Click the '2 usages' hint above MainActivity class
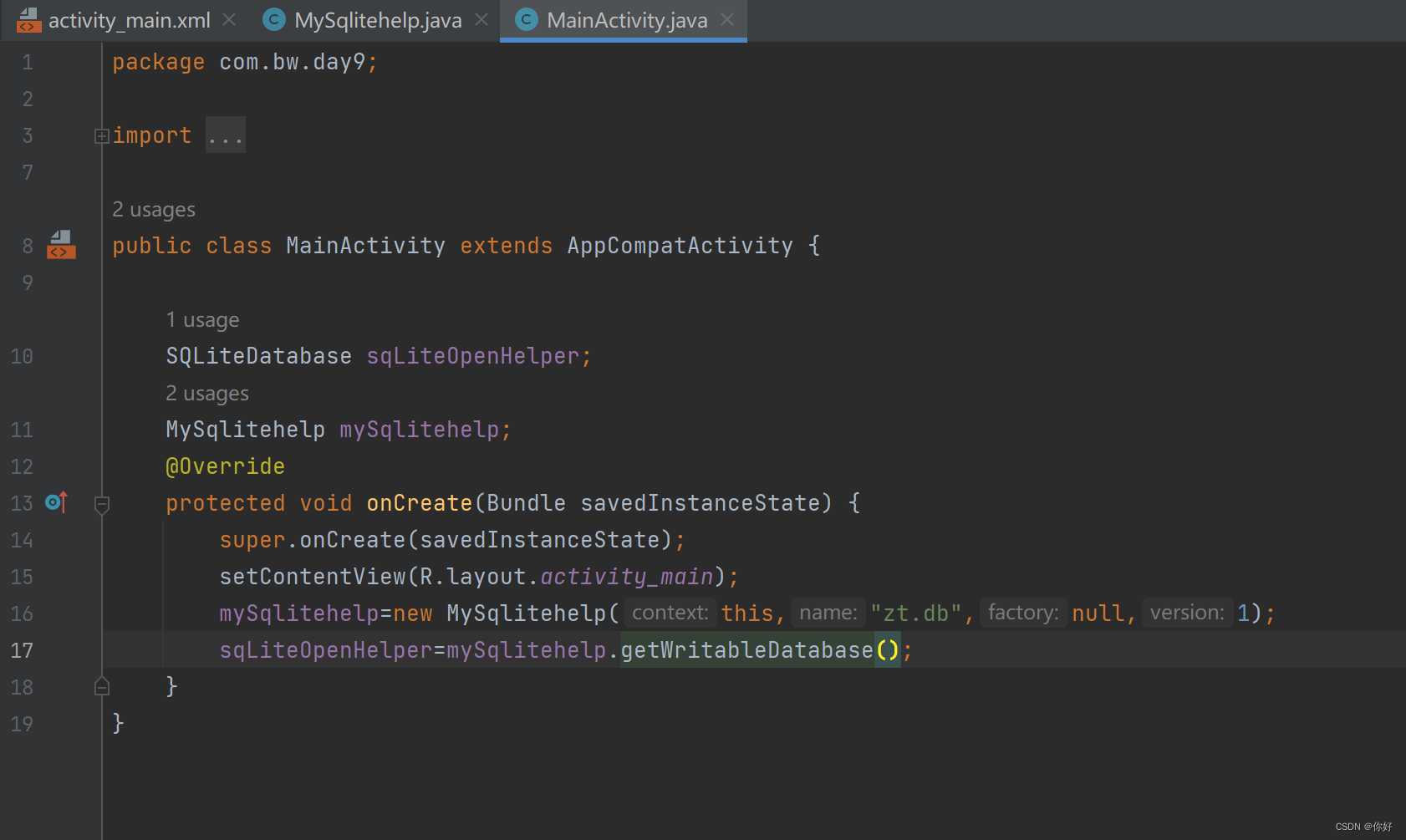Image resolution: width=1406 pixels, height=840 pixels. [x=154, y=209]
